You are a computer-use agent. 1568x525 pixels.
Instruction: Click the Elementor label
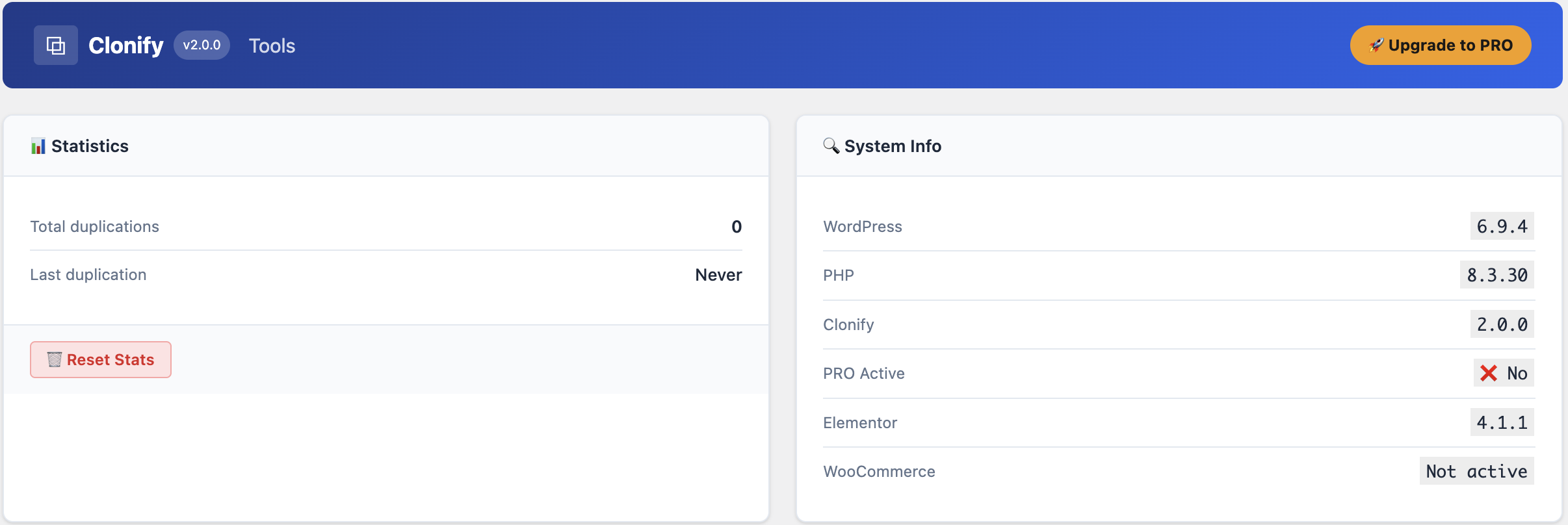(x=860, y=422)
